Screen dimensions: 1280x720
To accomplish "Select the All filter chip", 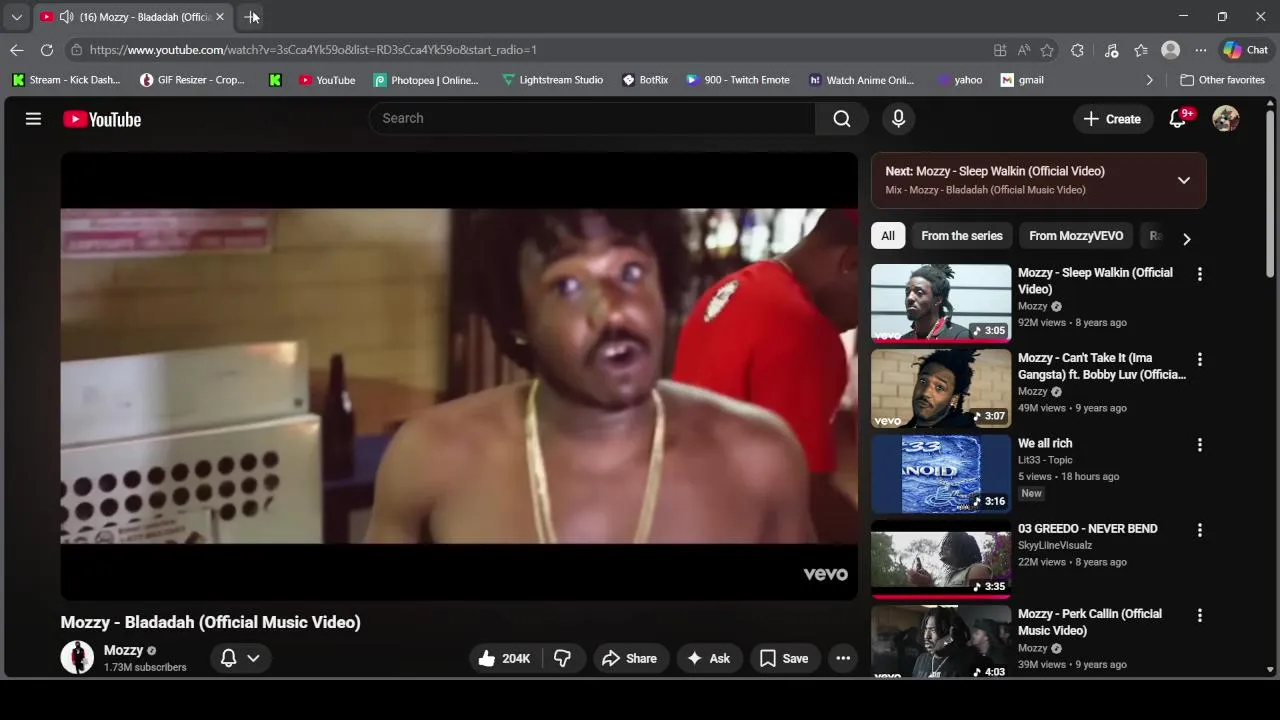I will pos(888,236).
